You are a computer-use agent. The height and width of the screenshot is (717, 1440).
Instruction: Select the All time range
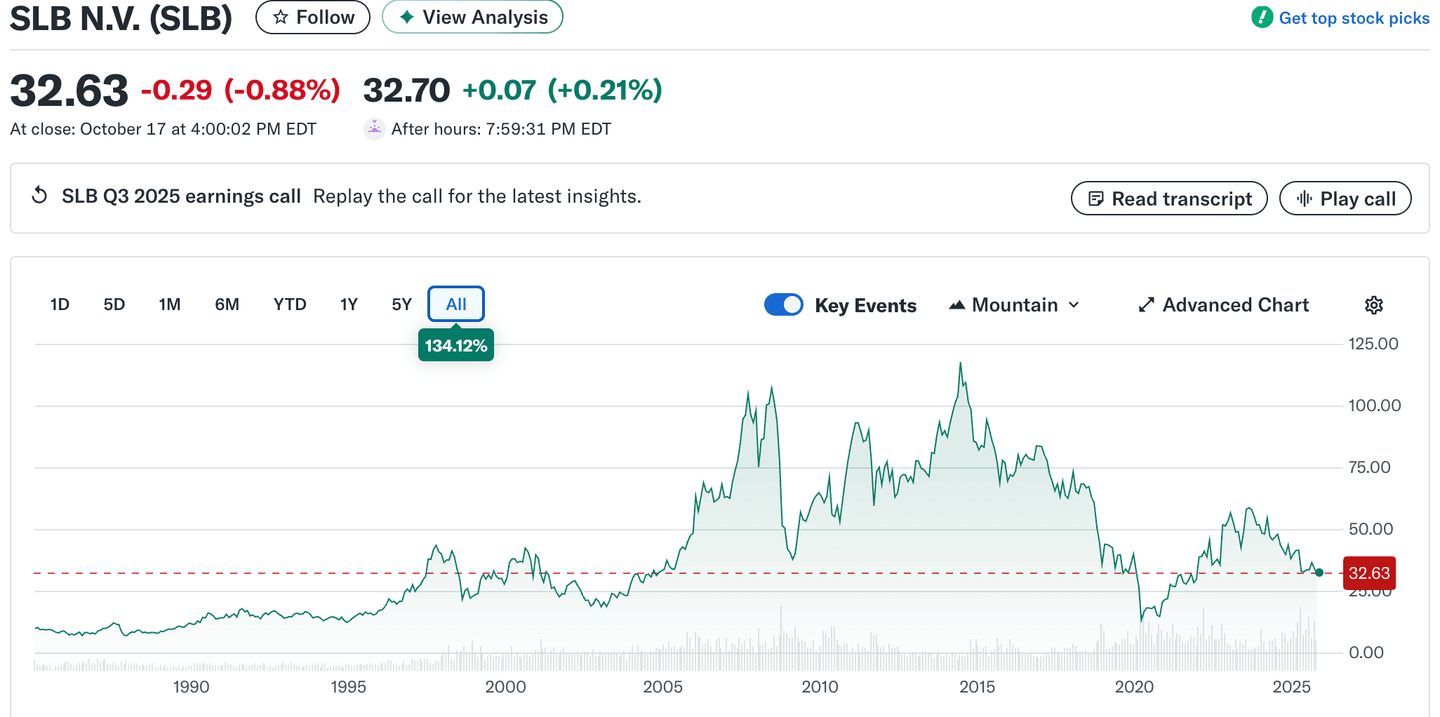point(456,304)
